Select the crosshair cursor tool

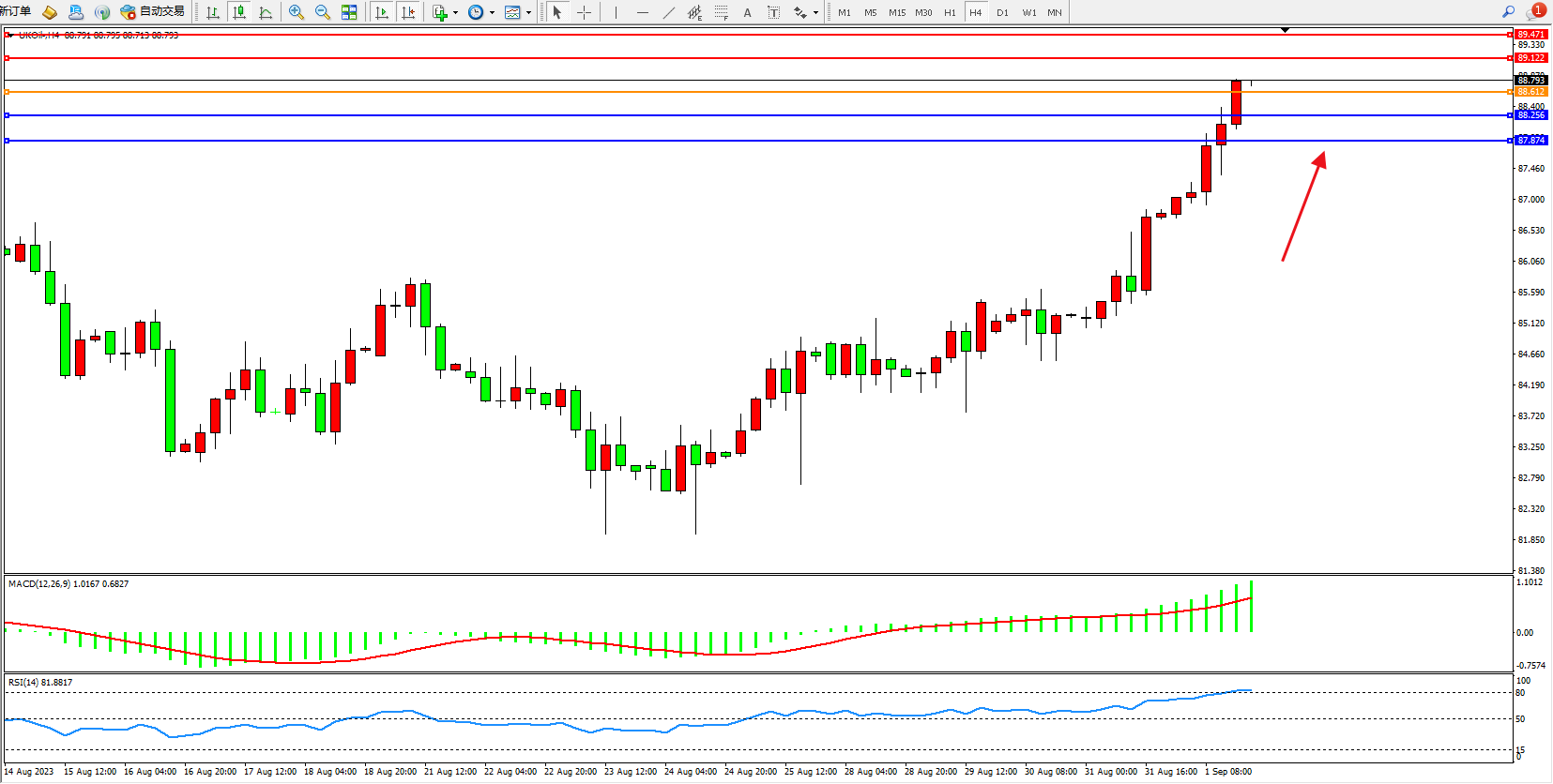coord(584,12)
